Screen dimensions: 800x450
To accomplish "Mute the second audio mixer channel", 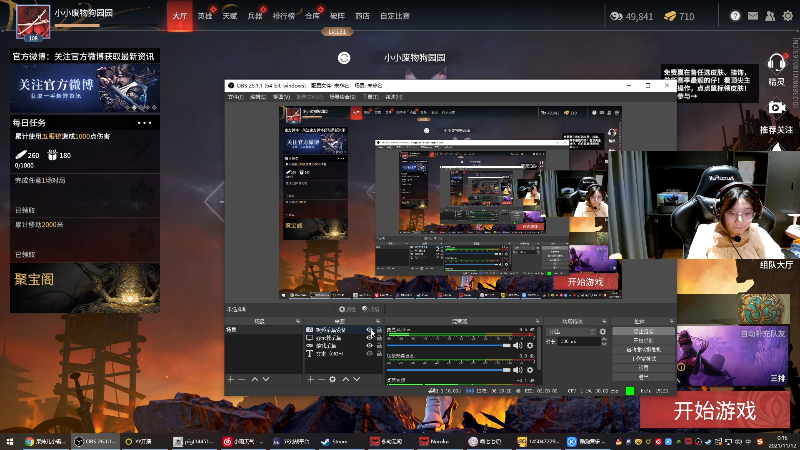I will pos(518,370).
